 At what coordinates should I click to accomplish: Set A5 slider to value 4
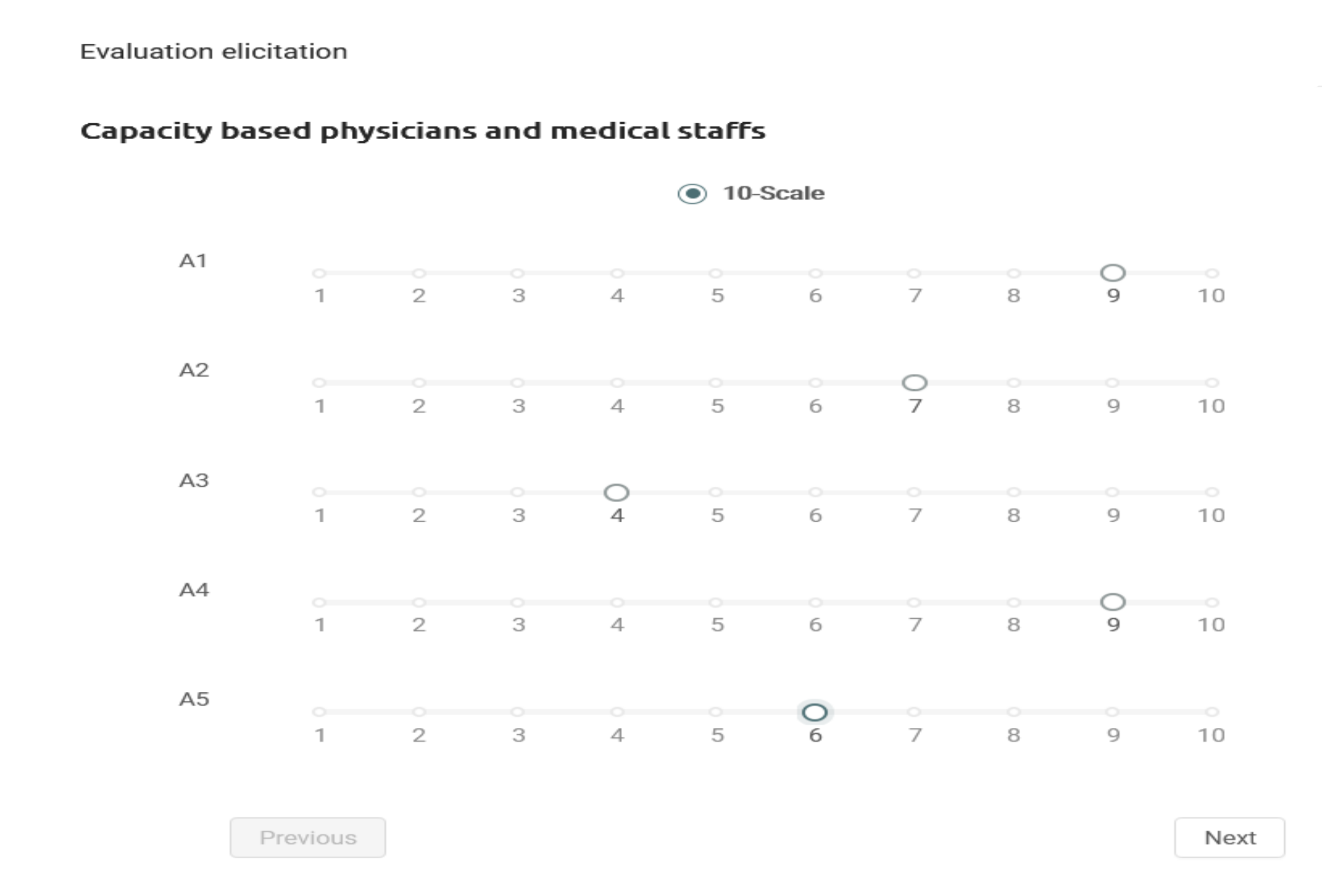pyautogui.click(x=617, y=712)
